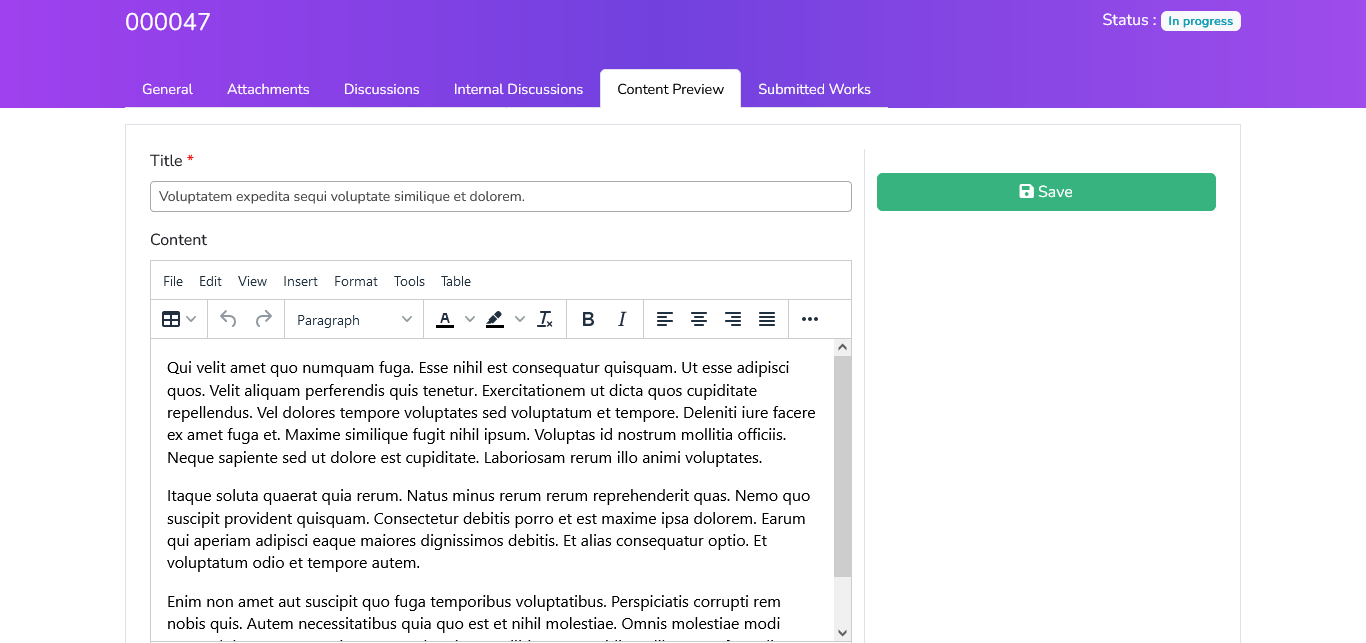Expand the Paragraph format dropdown
The image size is (1366, 643).
tap(354, 319)
